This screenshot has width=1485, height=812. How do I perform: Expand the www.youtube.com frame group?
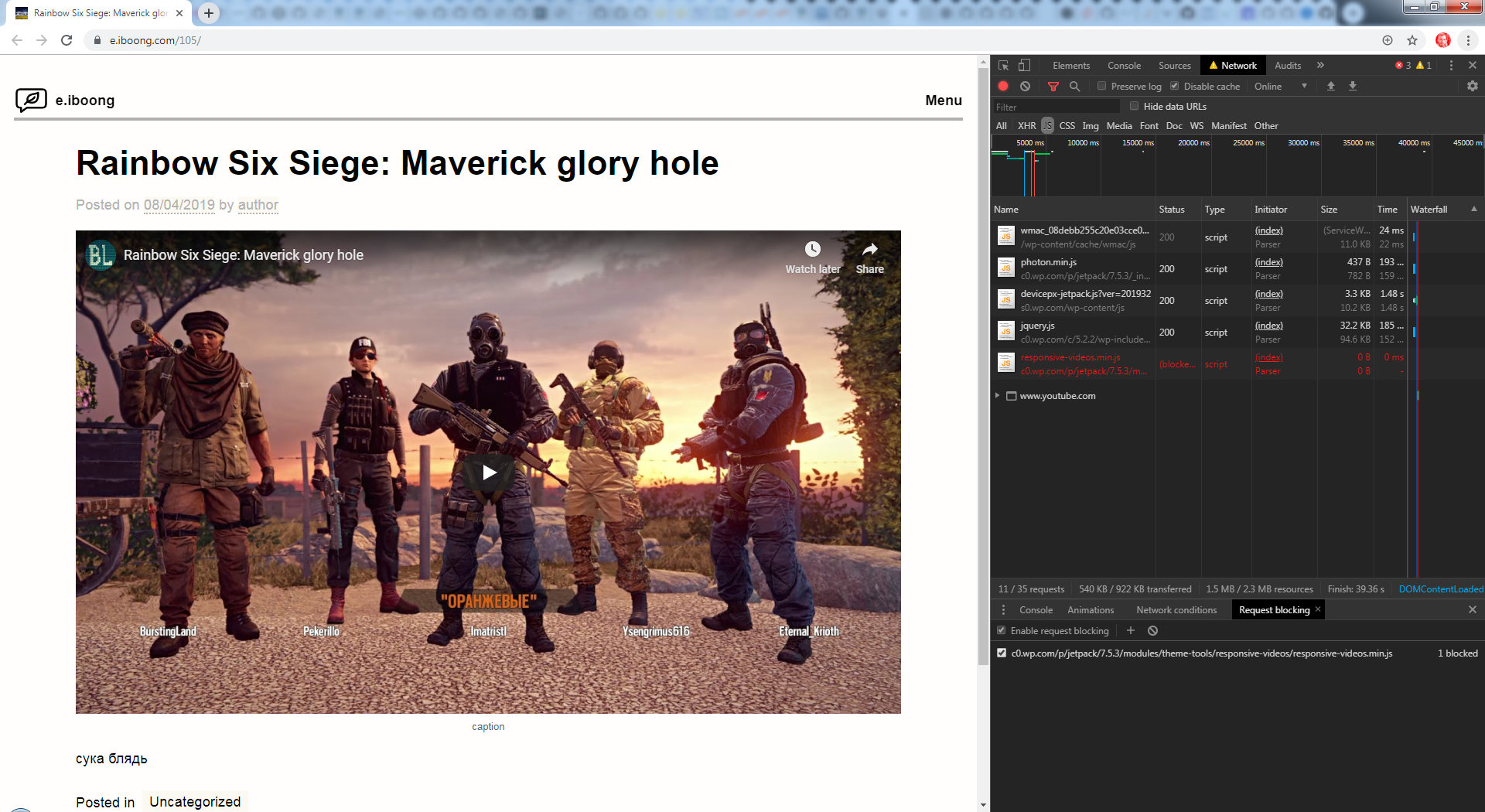[x=997, y=395]
